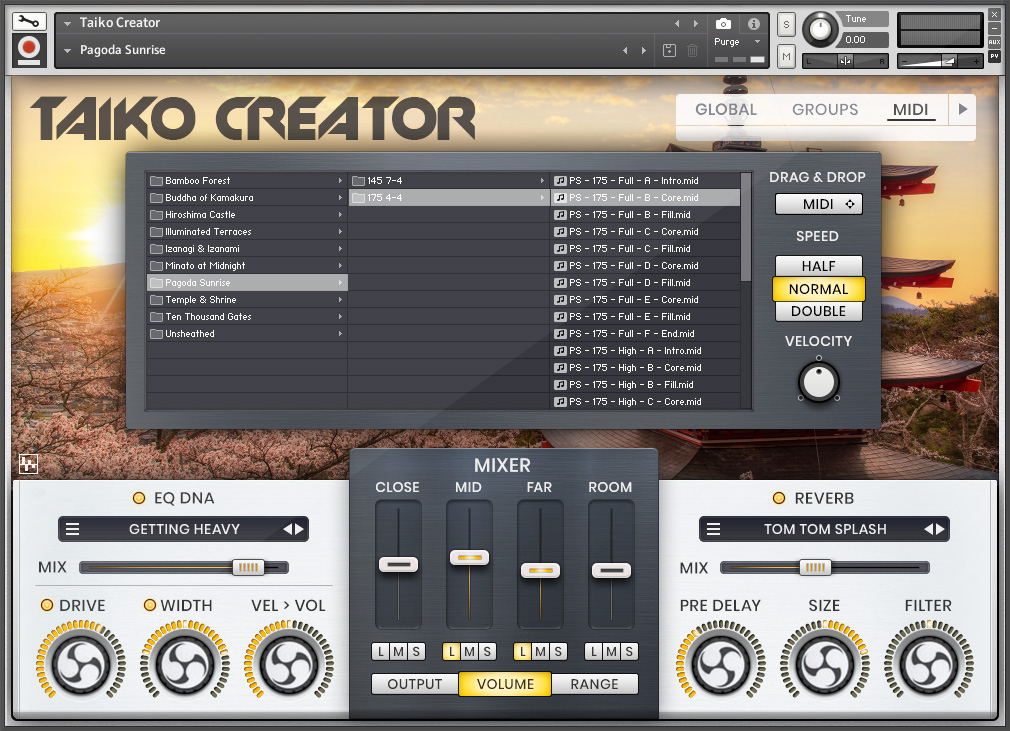Set speed to DOUBLE
This screenshot has width=1010, height=731.
point(818,311)
